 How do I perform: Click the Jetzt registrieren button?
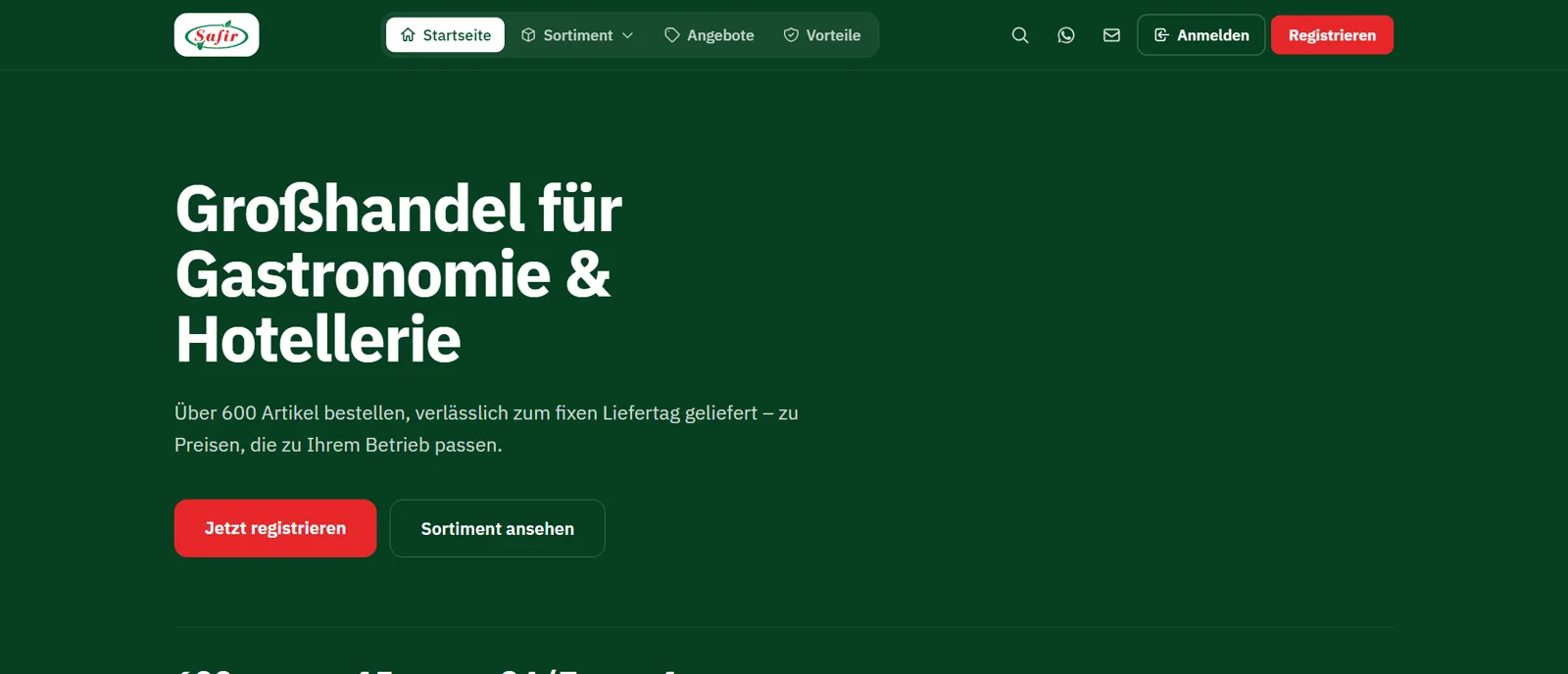click(x=275, y=528)
